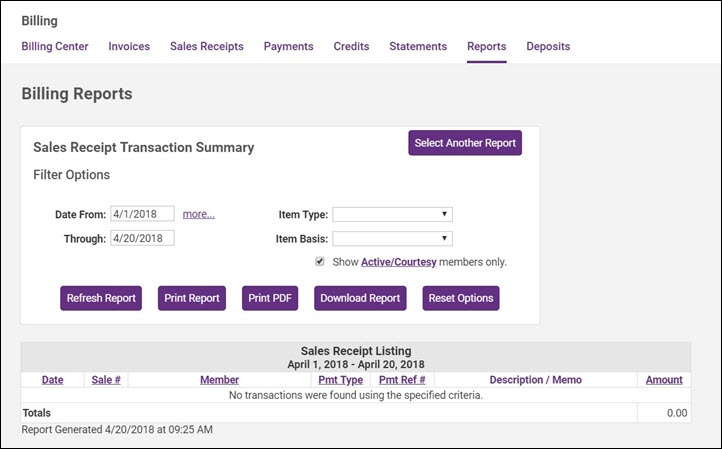722x449 pixels.
Task: Clear filters with Reset Options
Action: click(460, 298)
